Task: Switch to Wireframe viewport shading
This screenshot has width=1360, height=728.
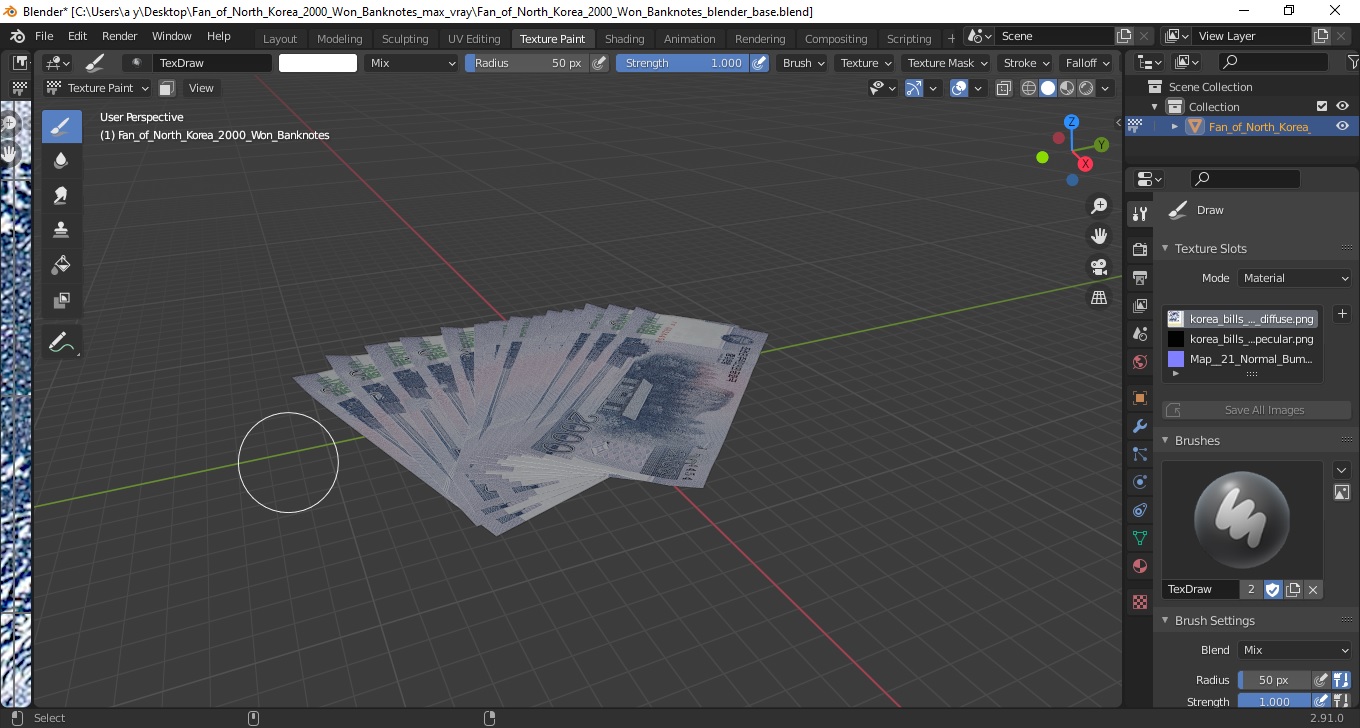Action: coord(1028,88)
